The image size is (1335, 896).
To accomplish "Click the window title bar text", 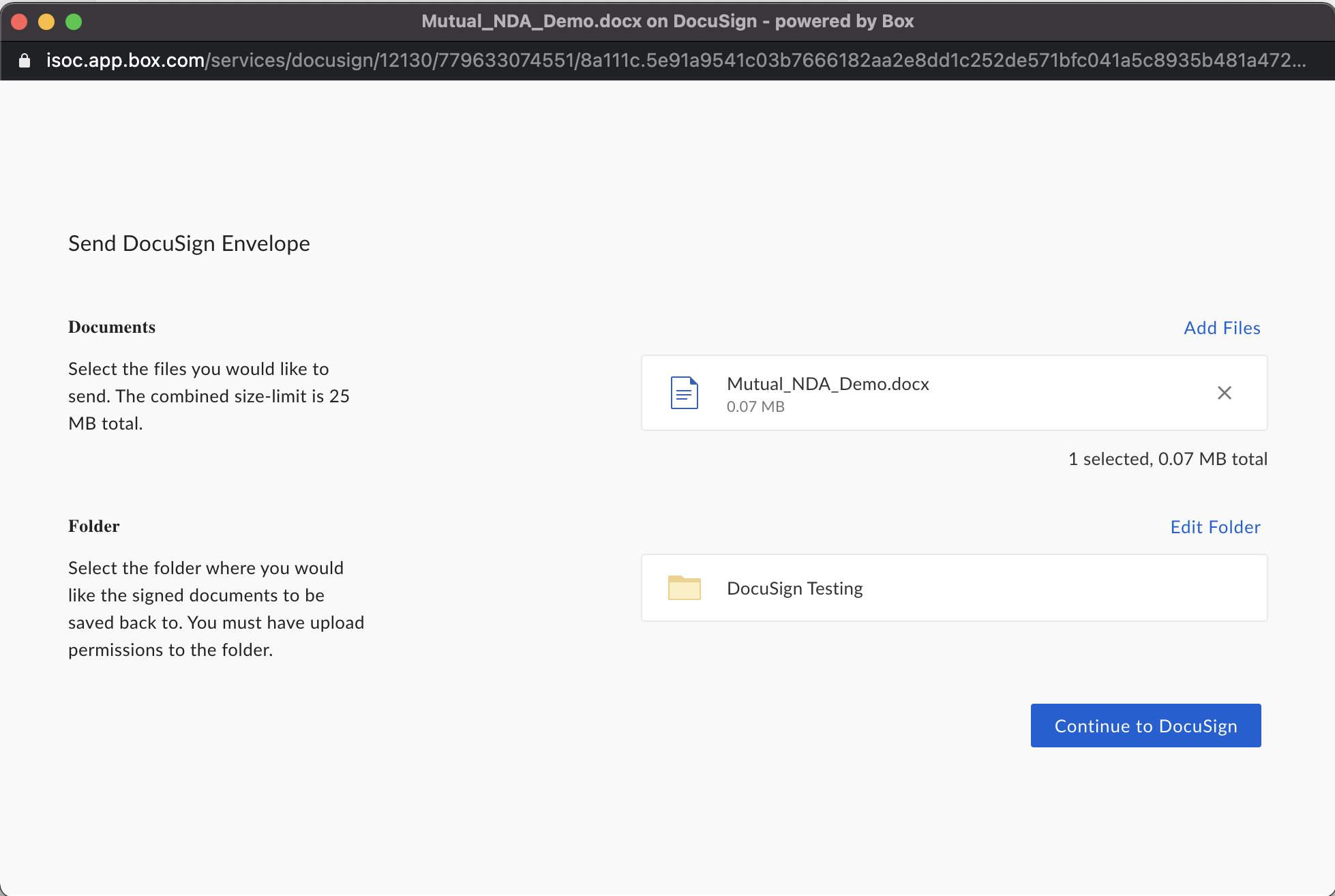I will [x=667, y=21].
